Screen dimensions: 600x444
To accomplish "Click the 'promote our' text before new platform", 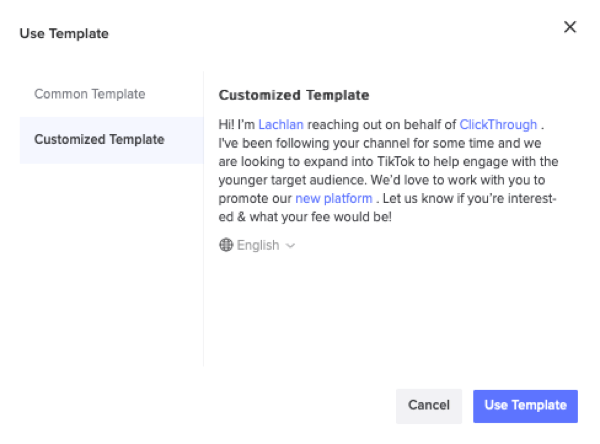I will [255, 199].
